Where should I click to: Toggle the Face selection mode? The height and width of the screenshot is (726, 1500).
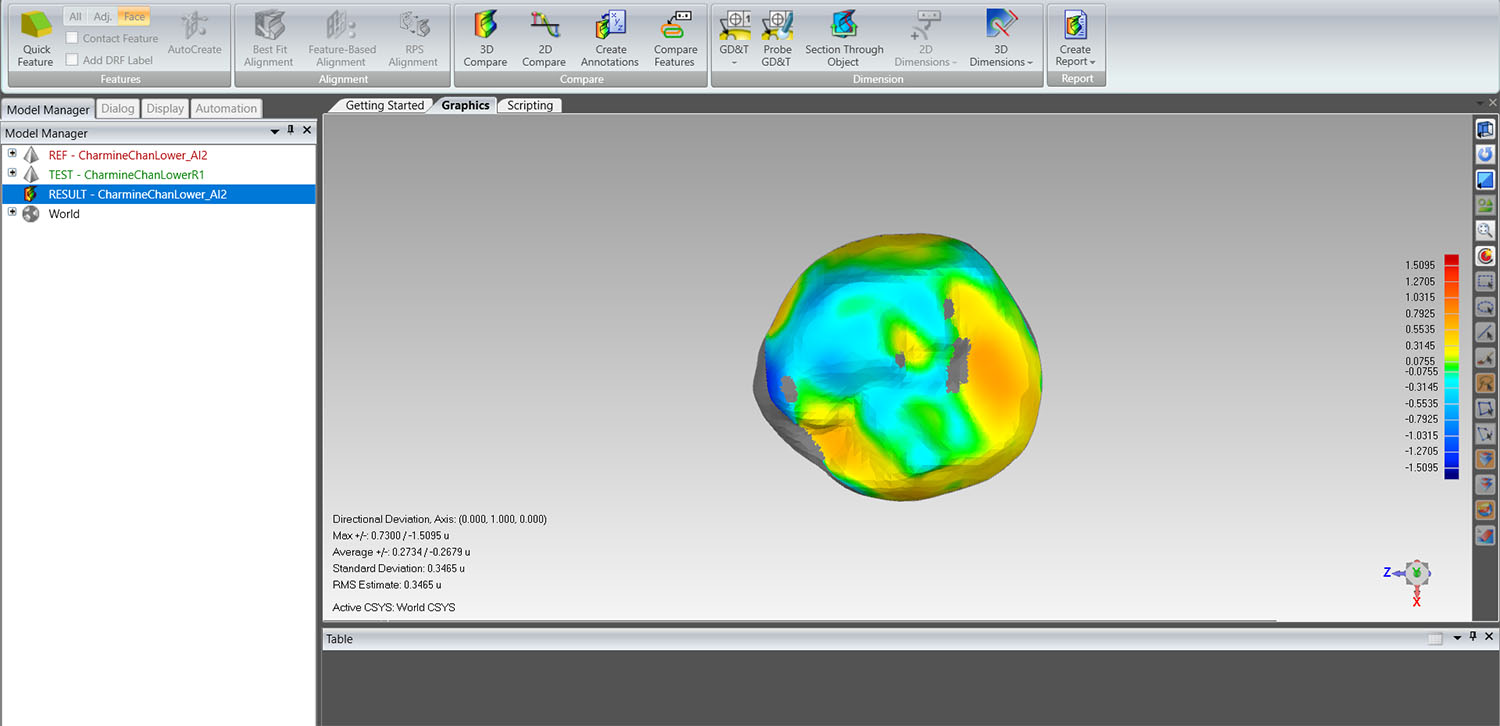tap(134, 16)
